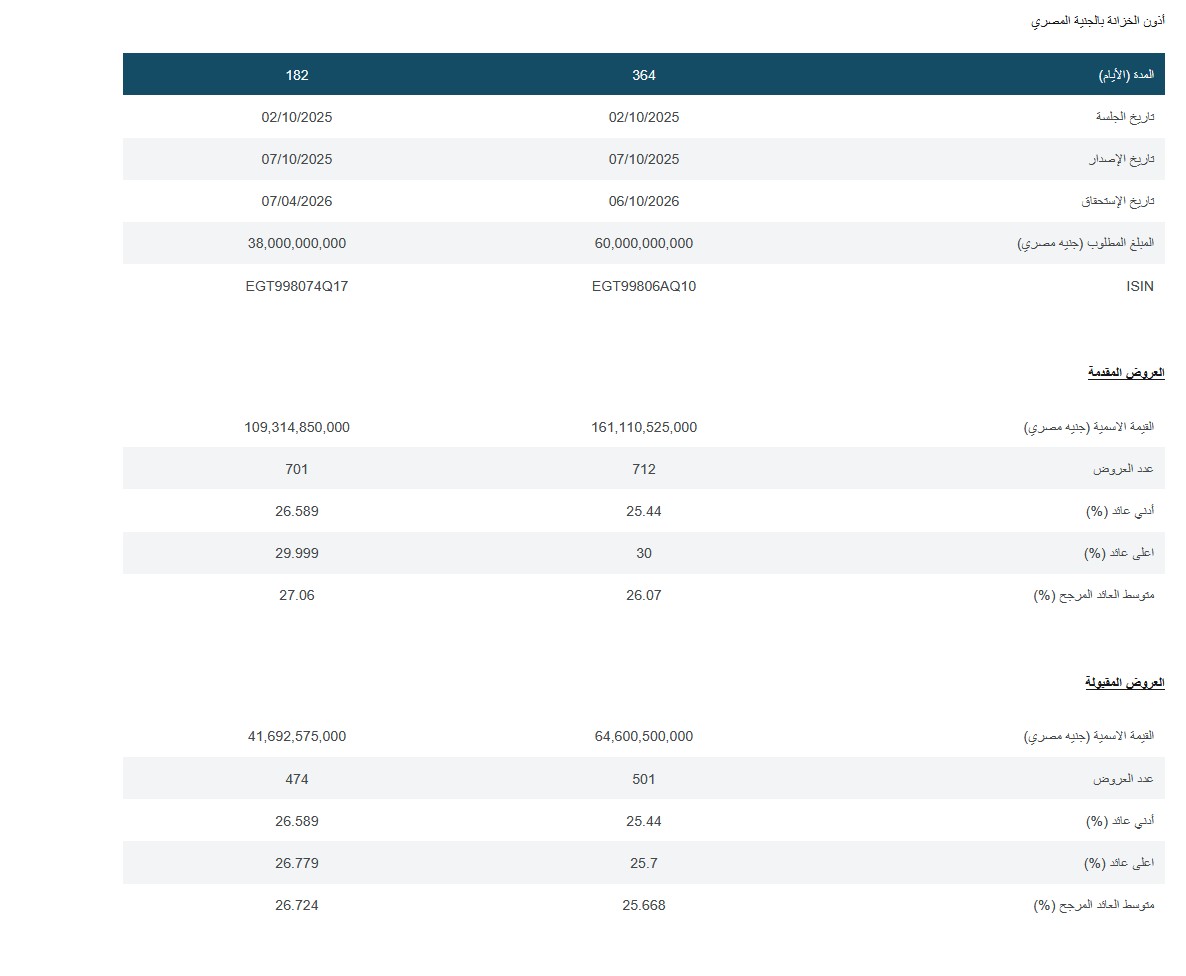Click ISIN code EGT998074Q17

[297, 286]
